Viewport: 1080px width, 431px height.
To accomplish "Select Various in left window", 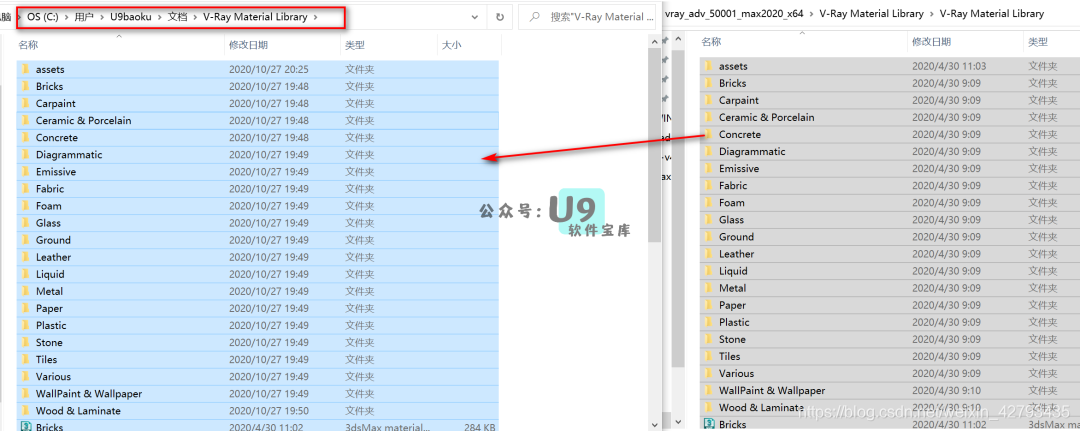I will [x=53, y=377].
